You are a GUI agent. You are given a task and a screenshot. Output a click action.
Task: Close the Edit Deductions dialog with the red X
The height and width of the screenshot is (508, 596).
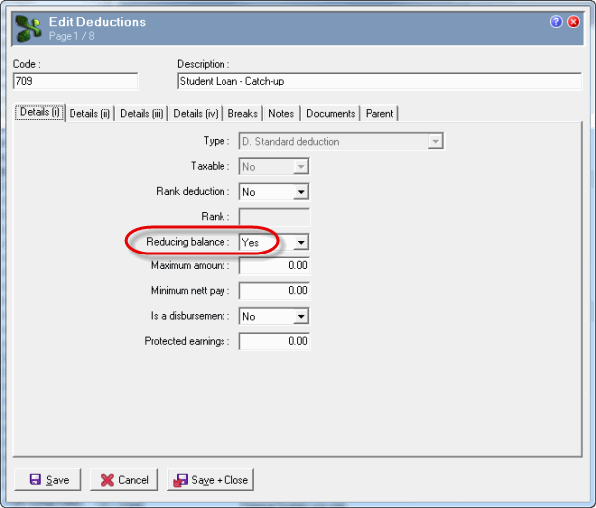573,22
